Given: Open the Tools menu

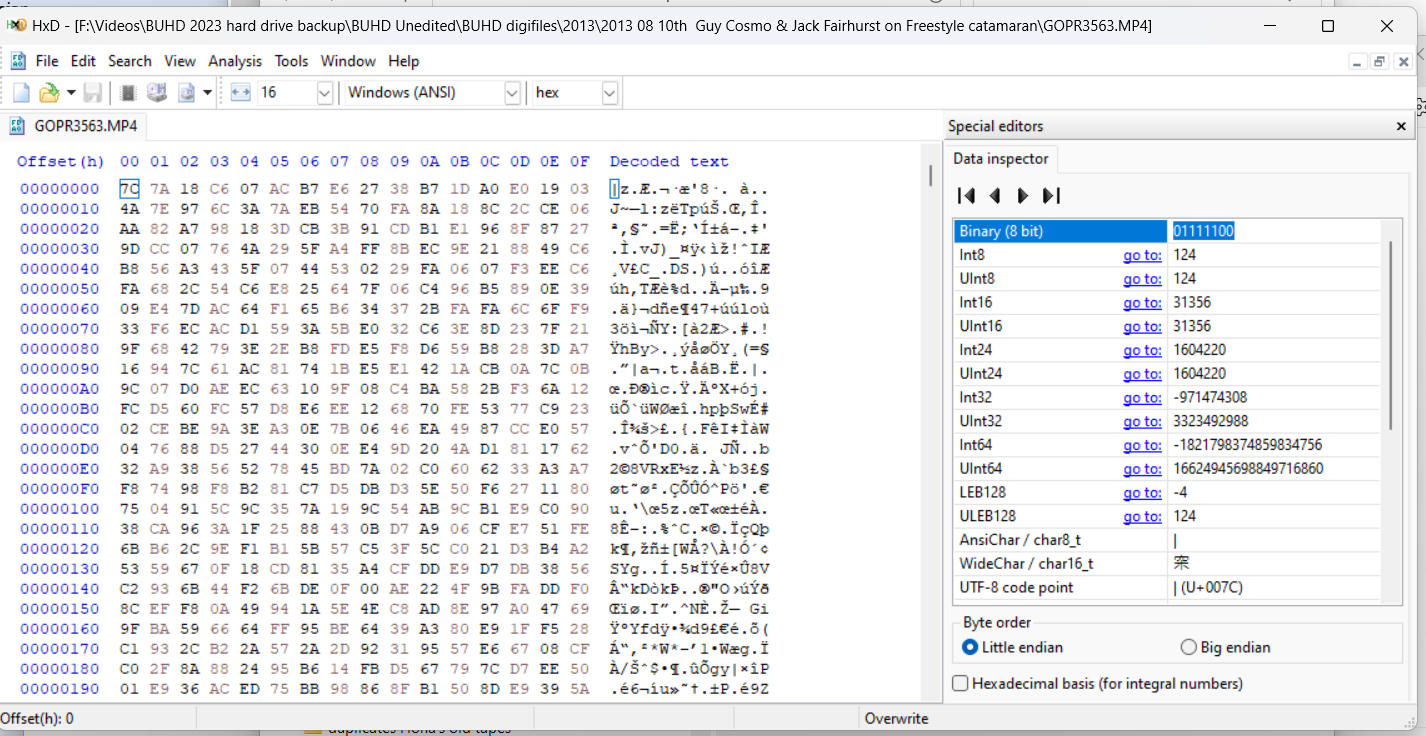Looking at the screenshot, I should coord(291,61).
